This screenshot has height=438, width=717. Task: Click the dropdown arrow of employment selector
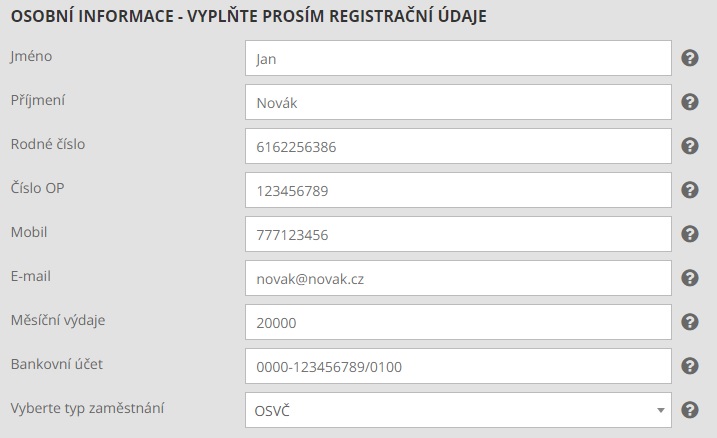pos(660,410)
